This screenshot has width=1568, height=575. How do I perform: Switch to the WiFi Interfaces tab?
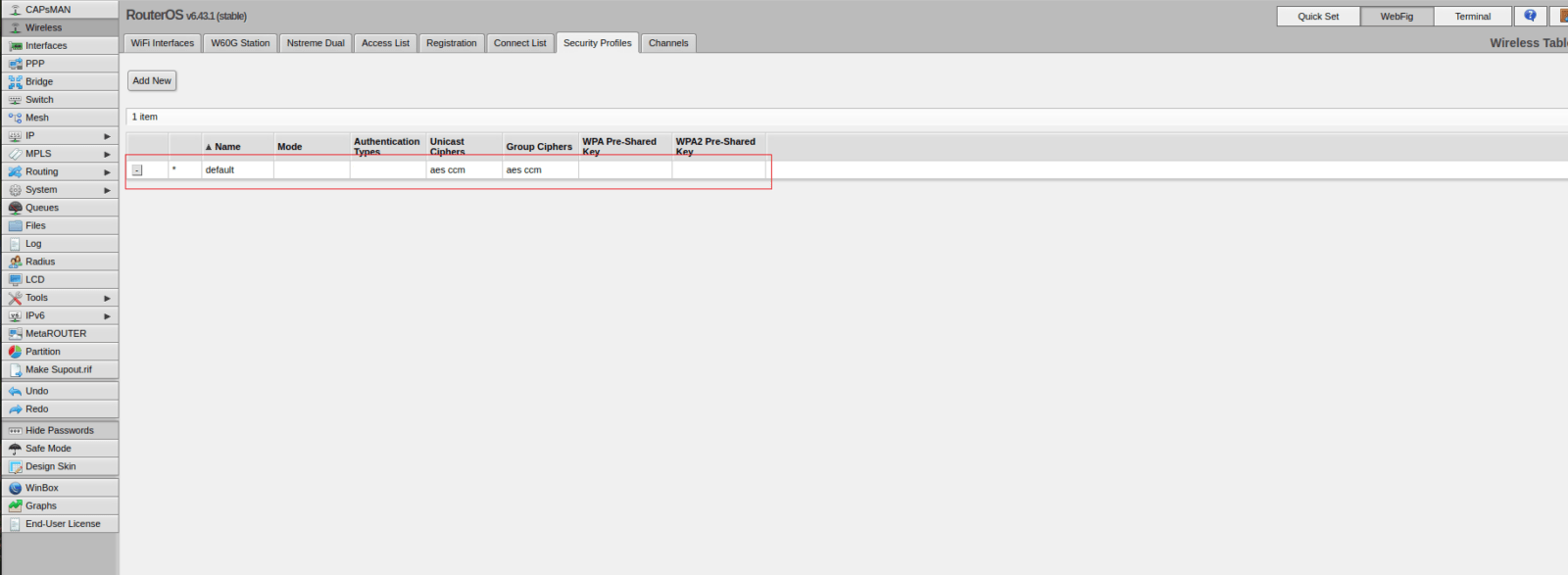point(163,43)
